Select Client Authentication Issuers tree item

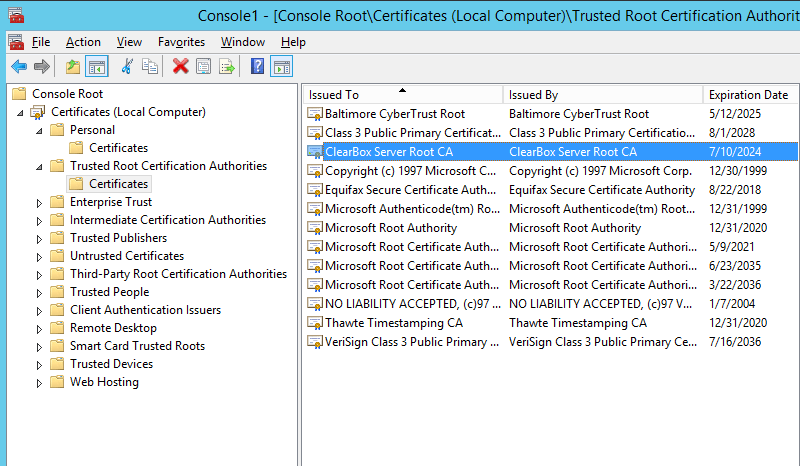tap(145, 310)
